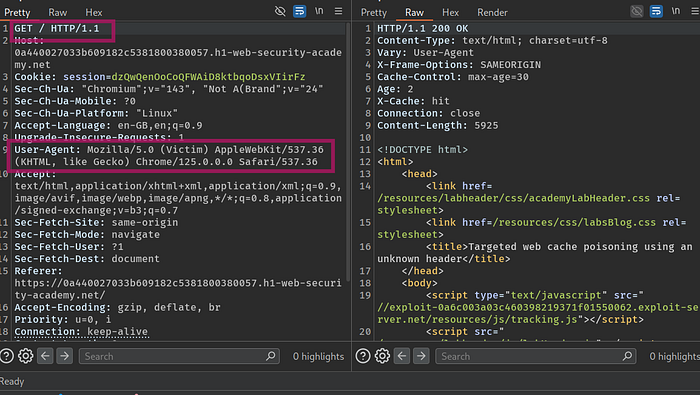Select response panel Raw tab

pyautogui.click(x=414, y=12)
